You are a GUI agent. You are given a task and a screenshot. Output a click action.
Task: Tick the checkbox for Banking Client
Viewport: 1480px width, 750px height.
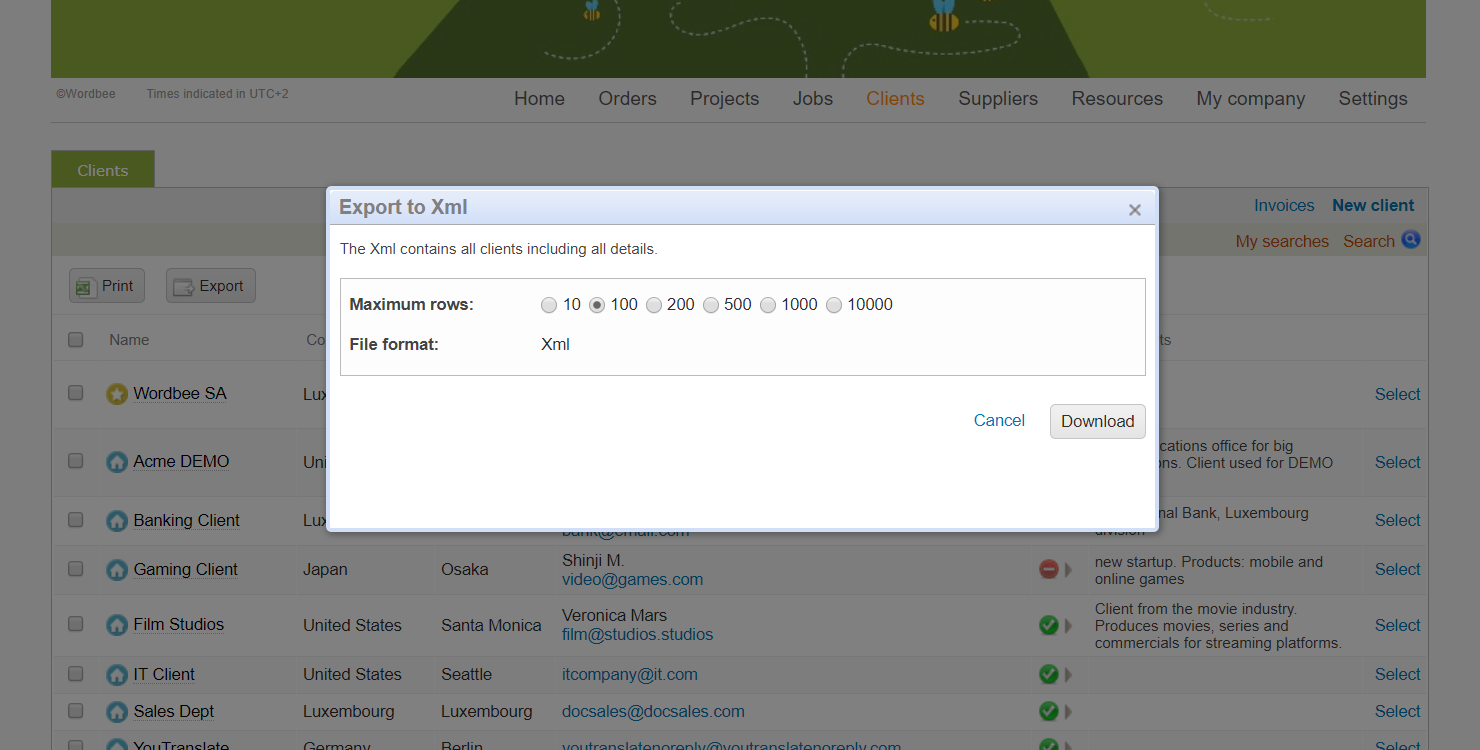pos(76,520)
